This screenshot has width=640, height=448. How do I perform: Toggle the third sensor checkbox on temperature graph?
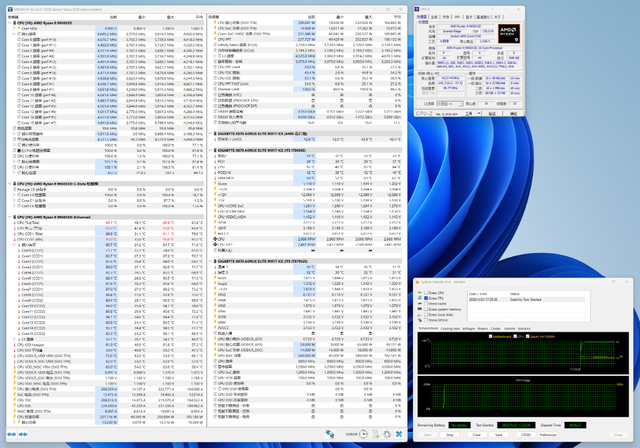528,336
